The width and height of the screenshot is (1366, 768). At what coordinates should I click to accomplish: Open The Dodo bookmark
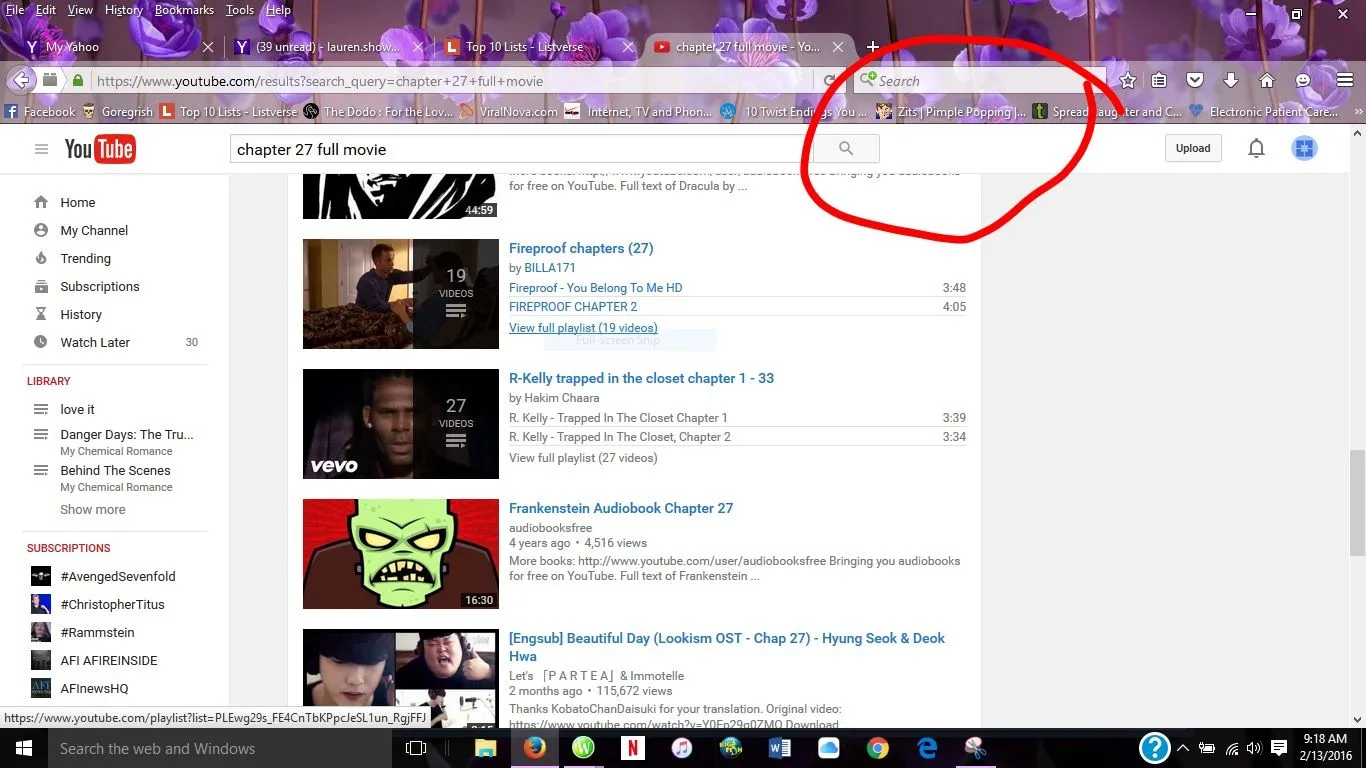(x=378, y=112)
